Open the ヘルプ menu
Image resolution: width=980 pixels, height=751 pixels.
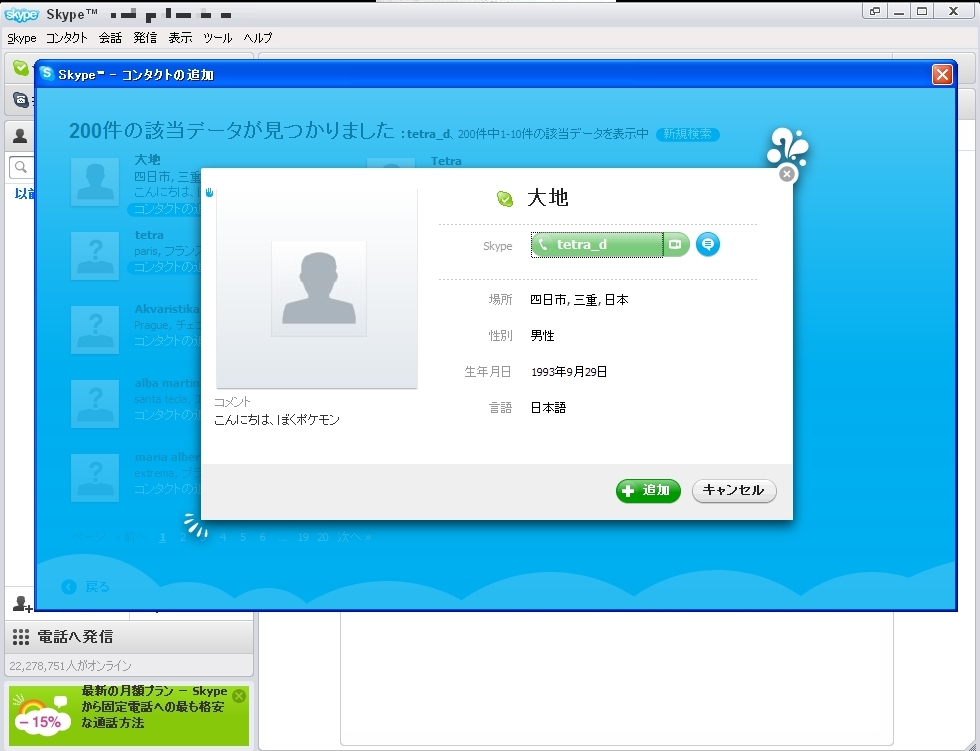pos(257,38)
